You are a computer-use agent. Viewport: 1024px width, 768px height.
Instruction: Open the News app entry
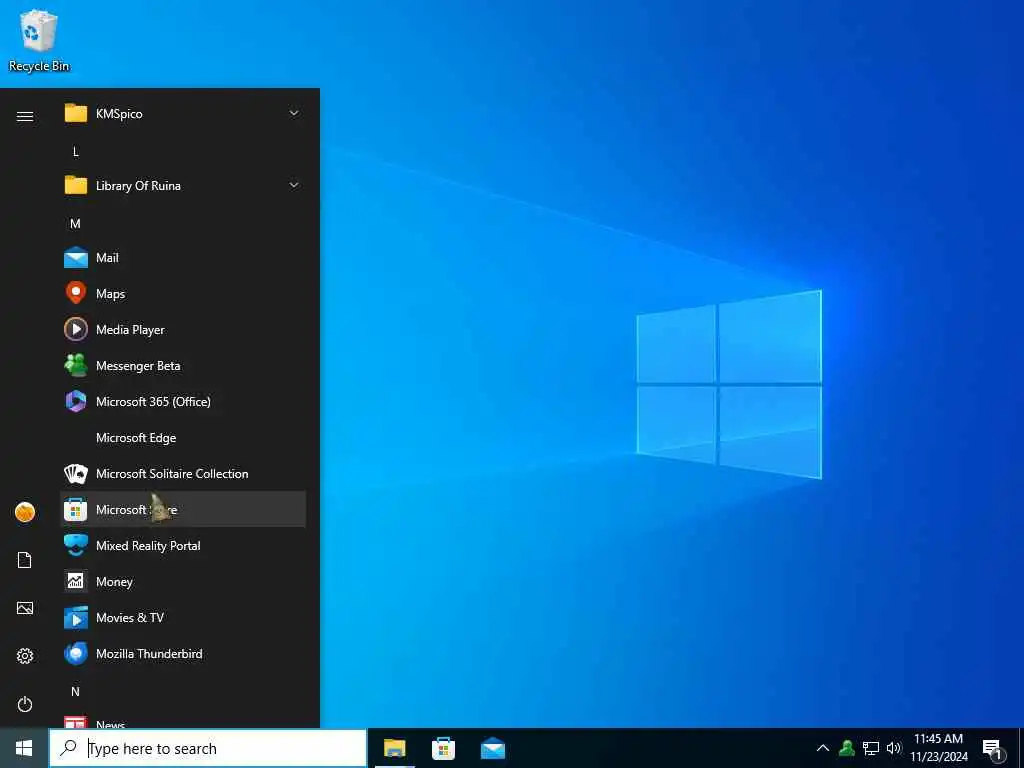183,722
